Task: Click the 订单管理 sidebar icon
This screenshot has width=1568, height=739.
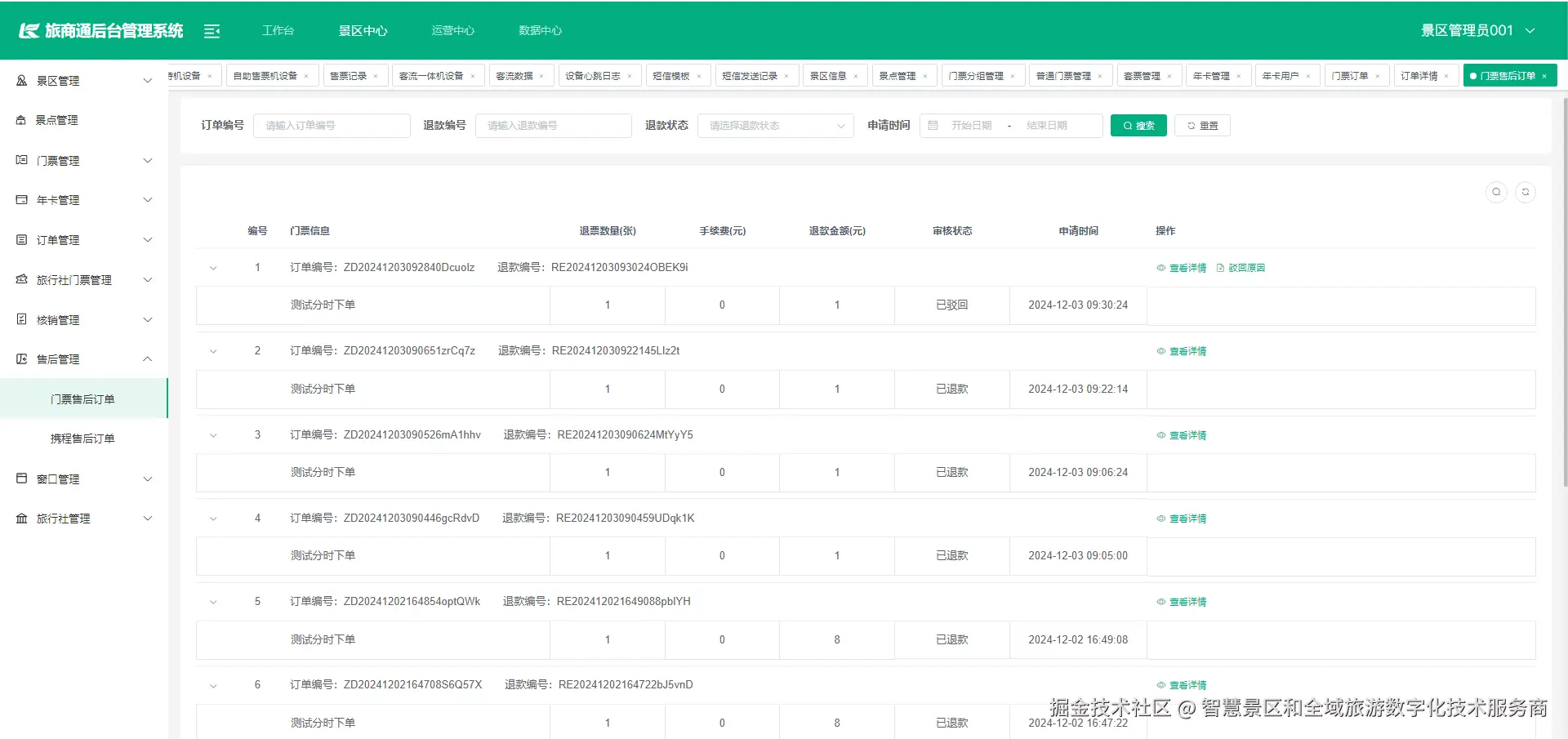Action: (x=21, y=239)
